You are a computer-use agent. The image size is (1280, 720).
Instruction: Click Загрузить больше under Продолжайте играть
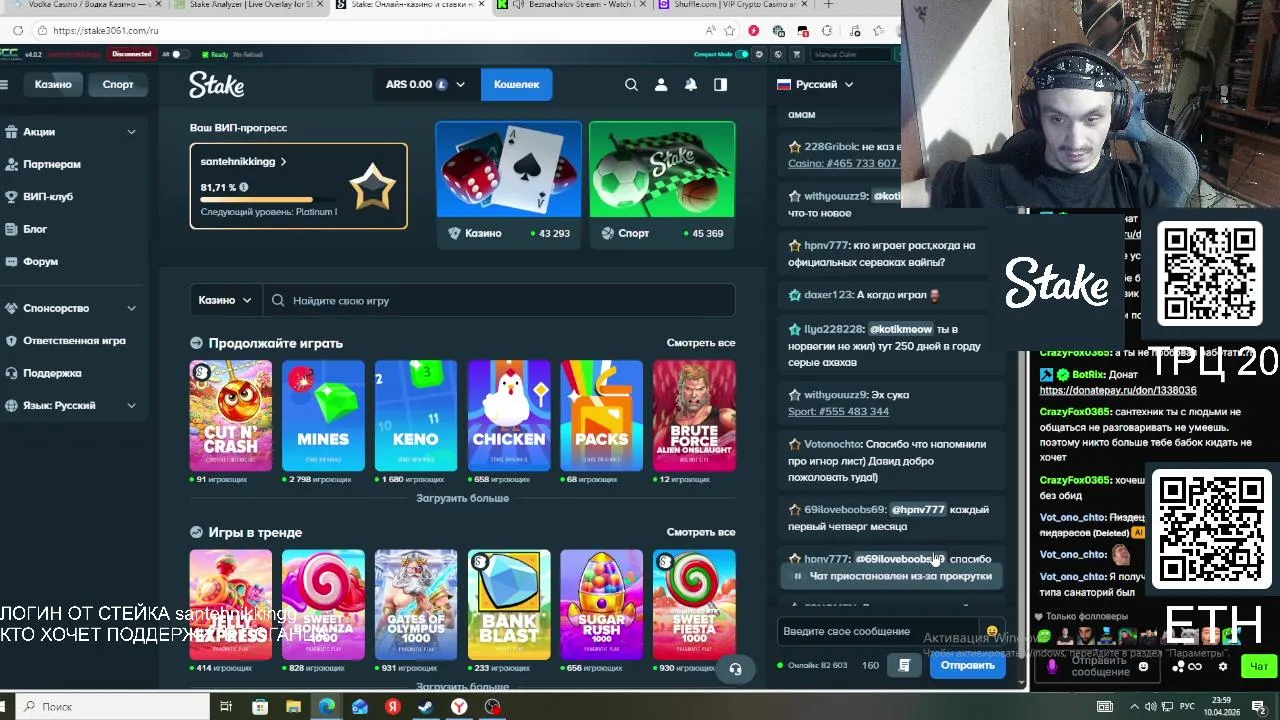pyautogui.click(x=463, y=498)
